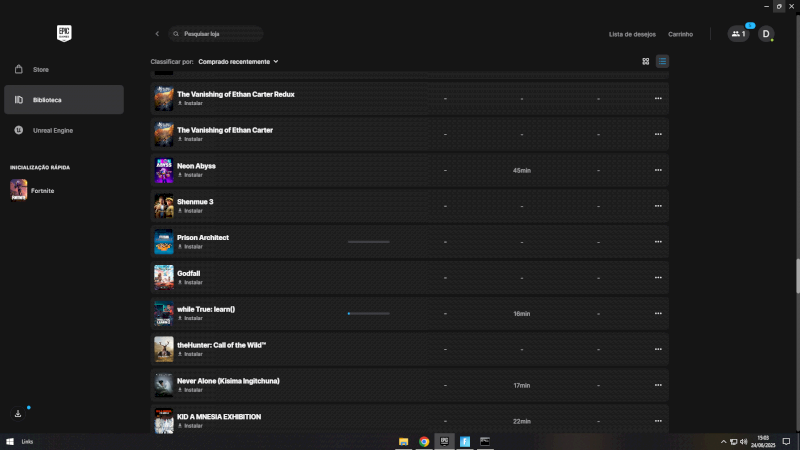800x450 pixels.
Task: Click the Neon Abyss cover thumbnail
Action: coord(164,170)
